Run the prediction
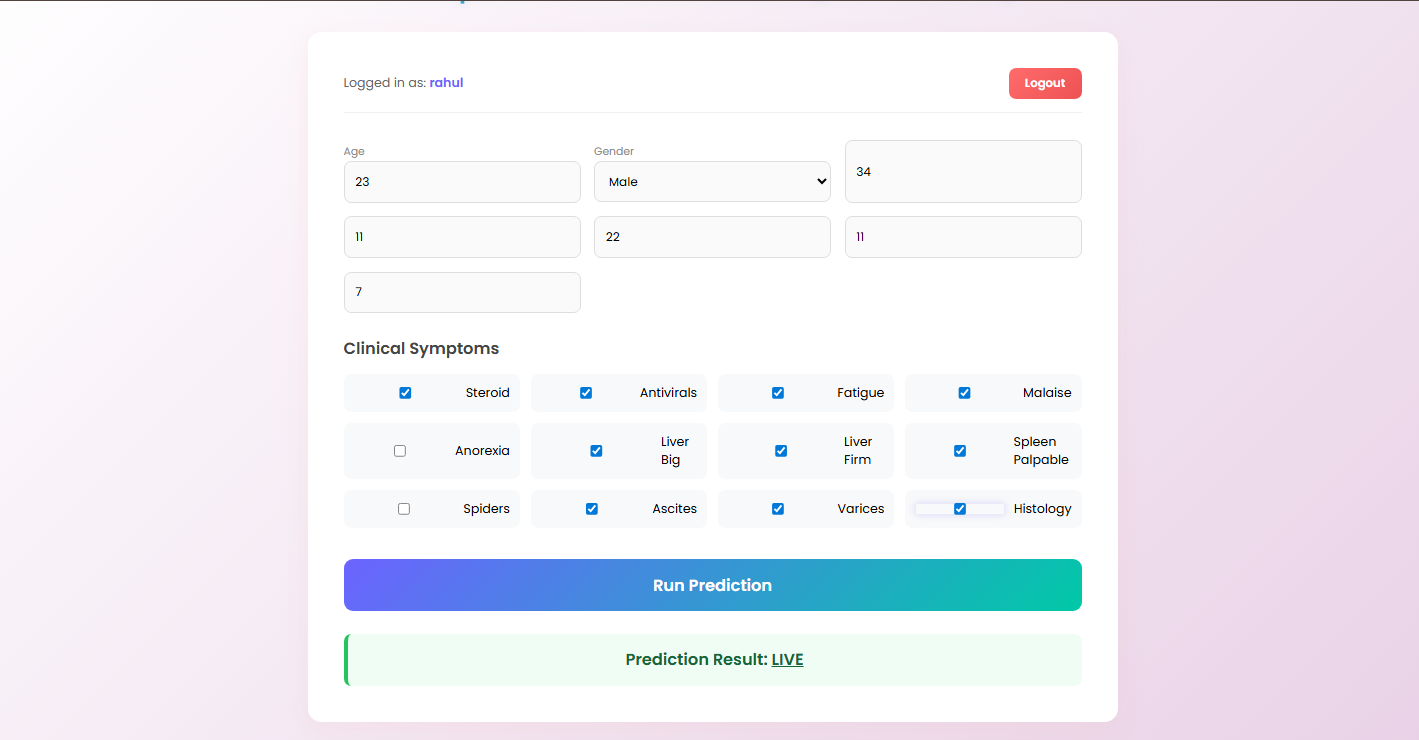This screenshot has height=740, width=1419. (x=712, y=585)
